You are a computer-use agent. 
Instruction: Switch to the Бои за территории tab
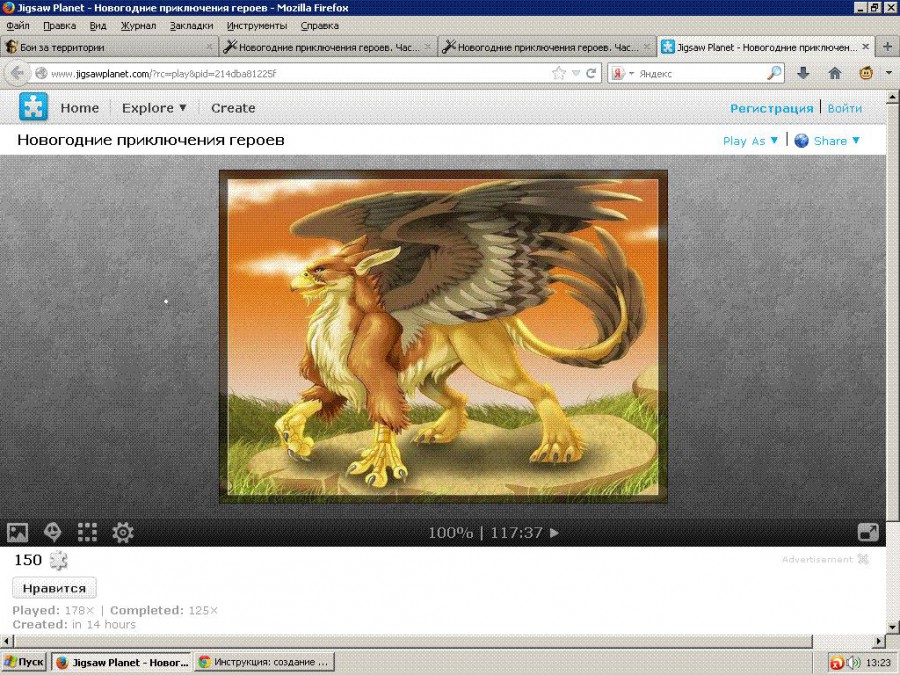pos(105,47)
